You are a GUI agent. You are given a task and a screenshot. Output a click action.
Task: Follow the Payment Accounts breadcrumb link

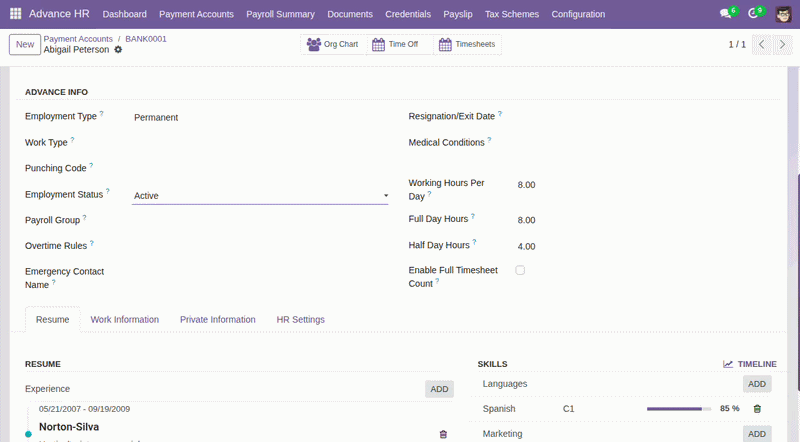tap(78, 39)
